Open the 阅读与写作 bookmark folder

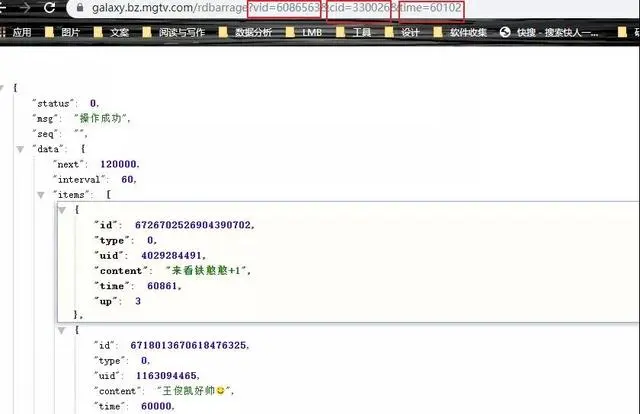[x=174, y=32]
